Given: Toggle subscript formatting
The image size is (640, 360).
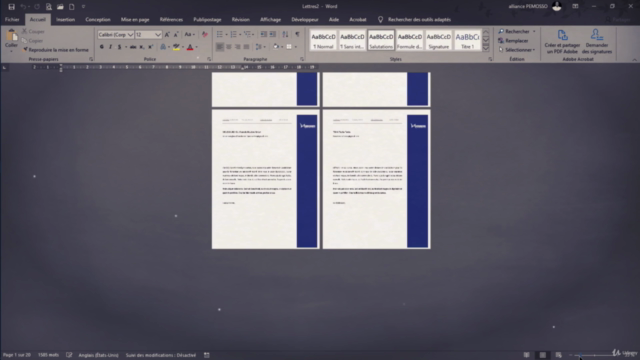Looking at the screenshot, I should point(142,47).
